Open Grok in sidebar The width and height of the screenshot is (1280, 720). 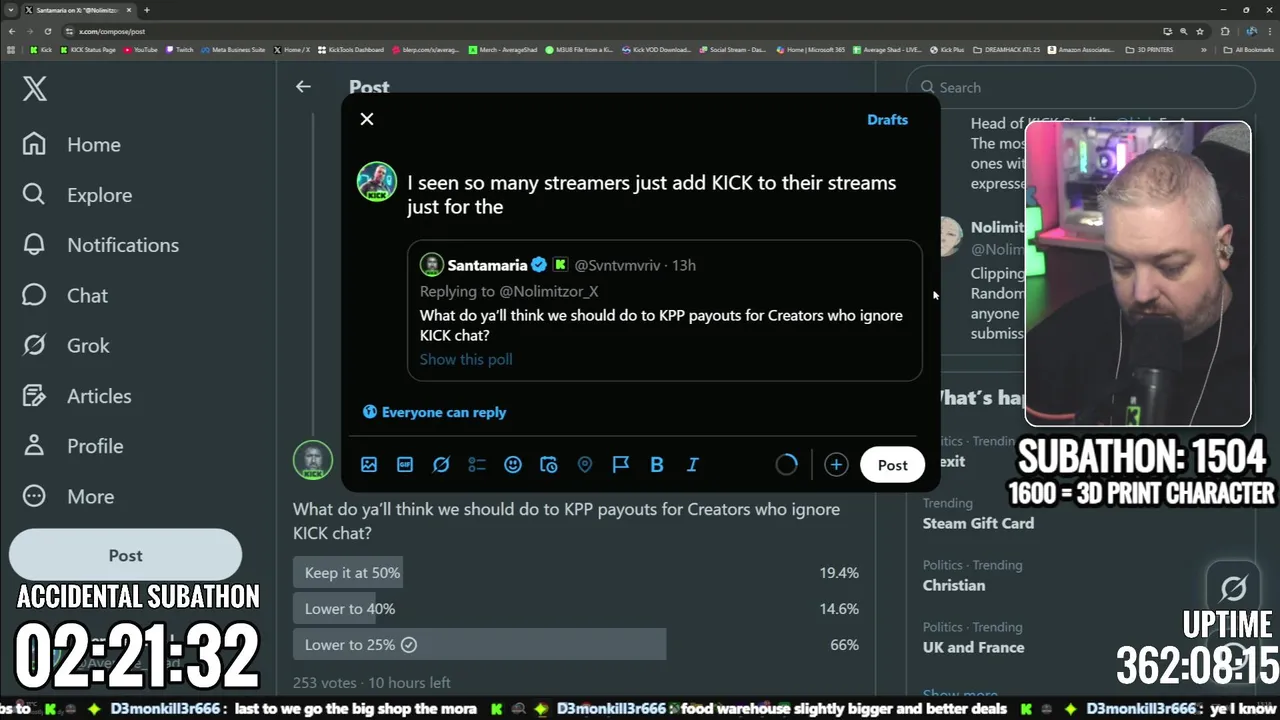point(66,345)
